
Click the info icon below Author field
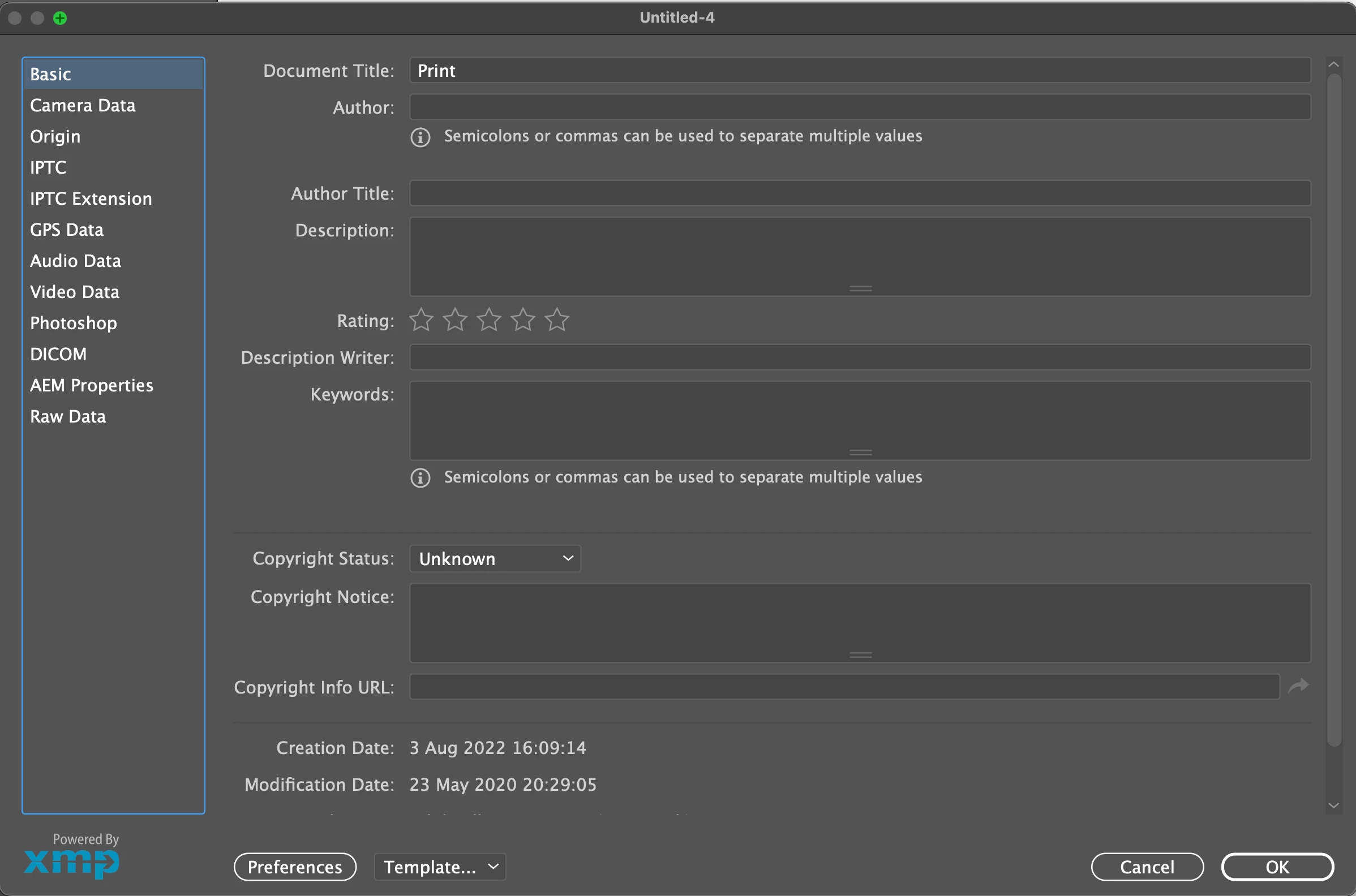420,137
